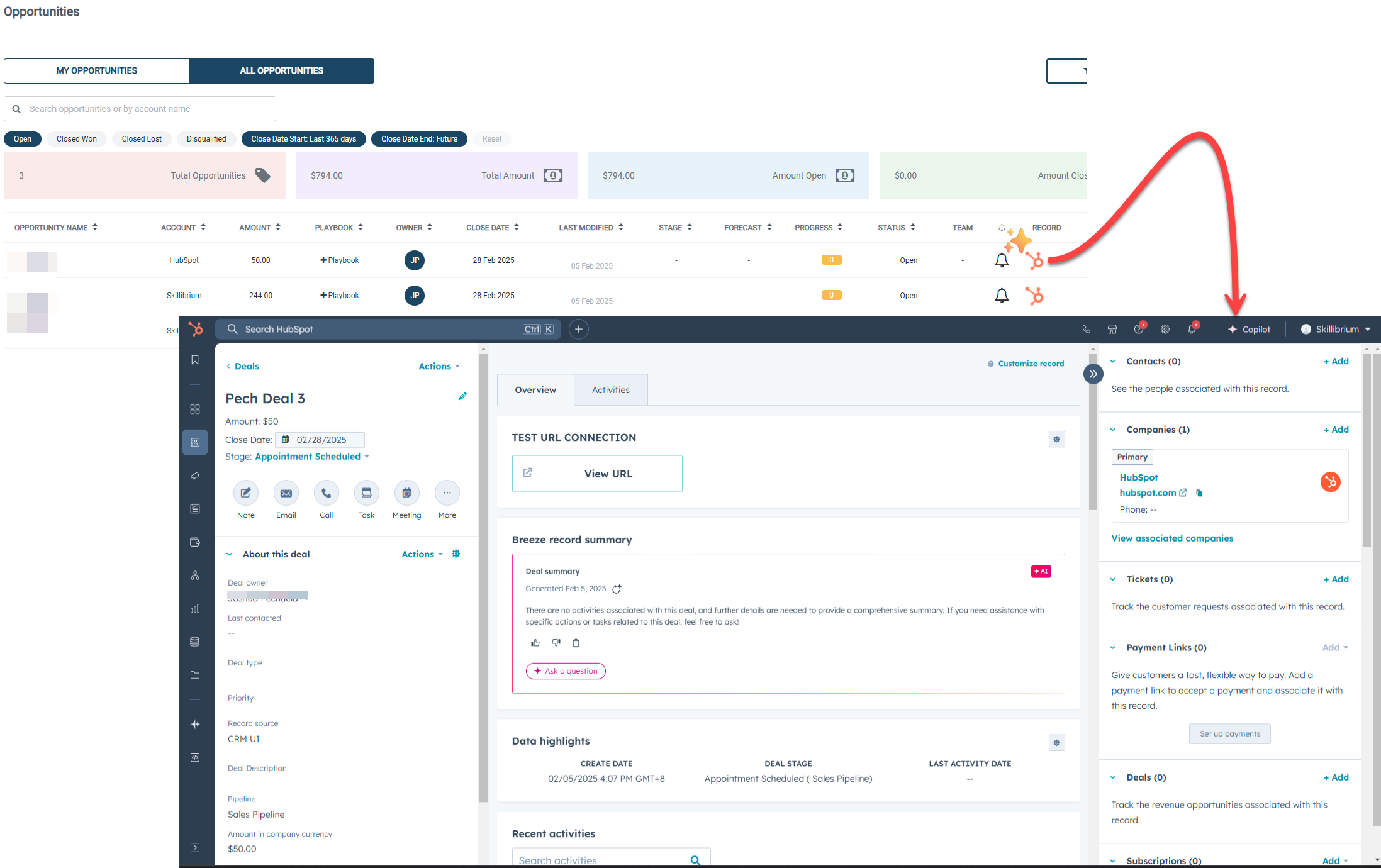Image resolution: width=1381 pixels, height=868 pixels.
Task: Switch to the Activities tab
Action: [610, 390]
